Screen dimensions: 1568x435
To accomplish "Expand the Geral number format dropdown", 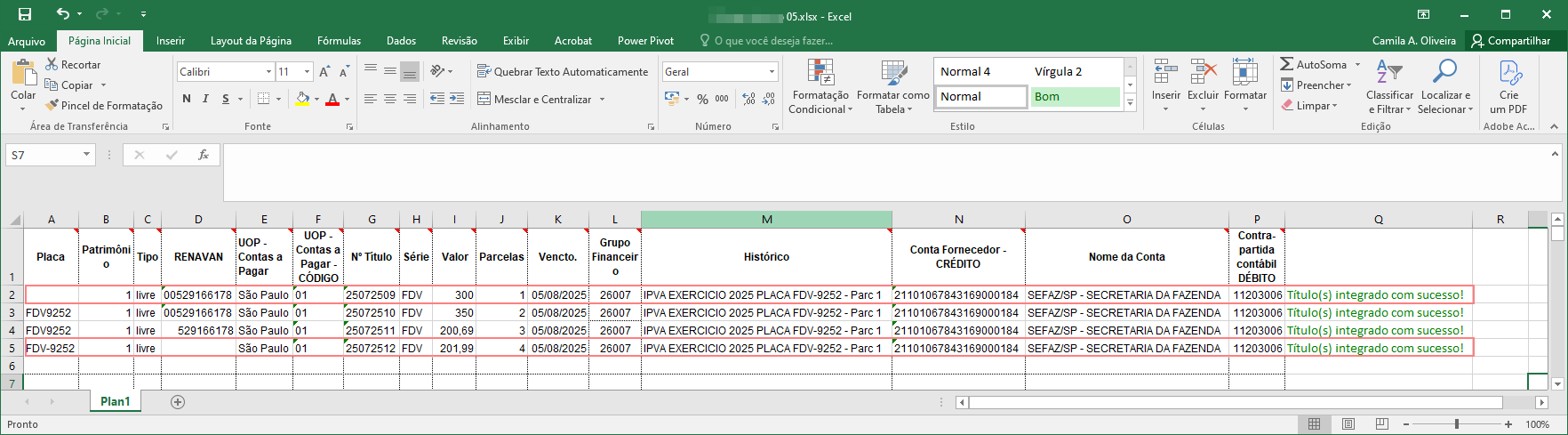I will point(772,71).
